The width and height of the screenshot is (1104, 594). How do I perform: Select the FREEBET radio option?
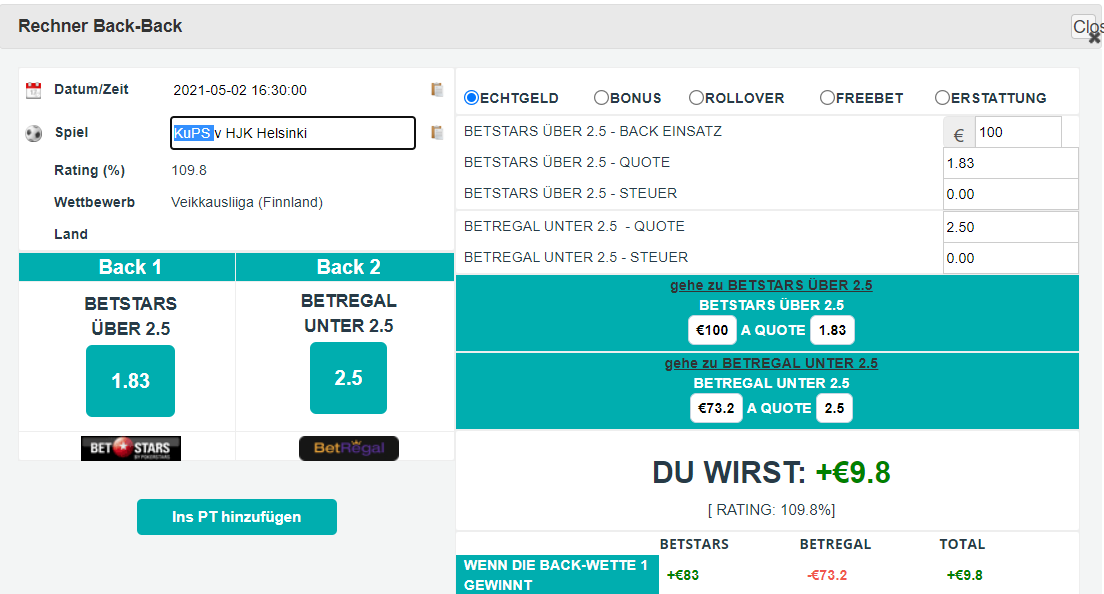pos(827,98)
